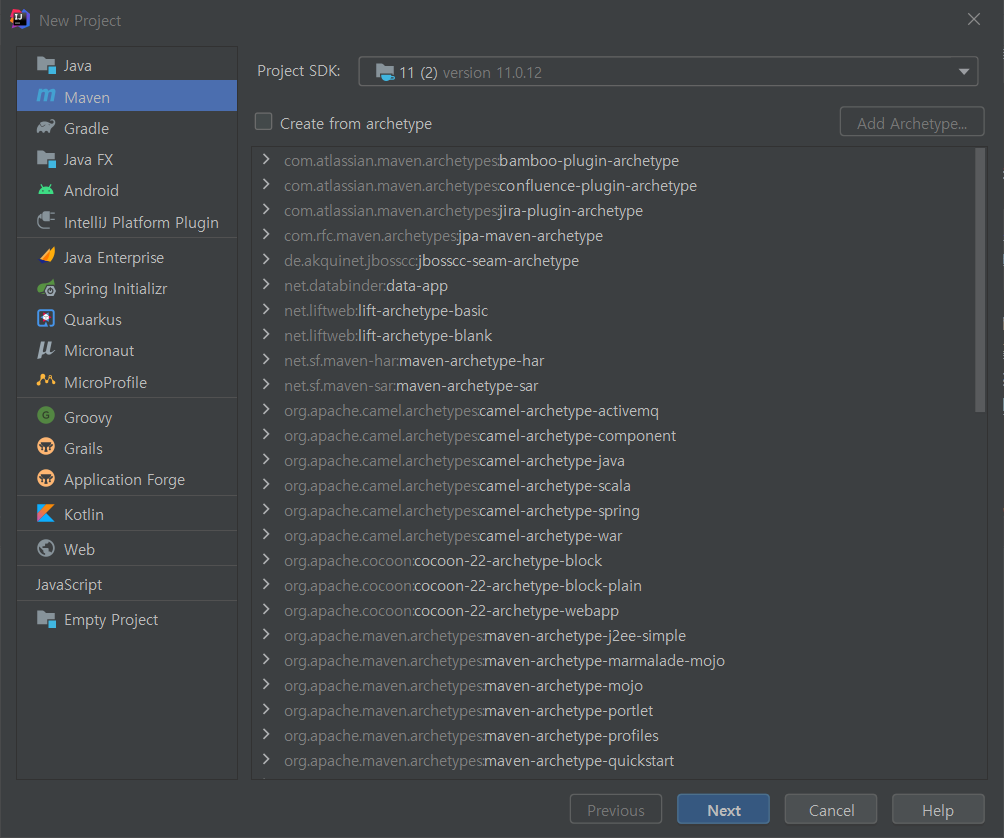Expand confluence-plugin-archetype node
This screenshot has width=1004, height=838.
point(266,184)
